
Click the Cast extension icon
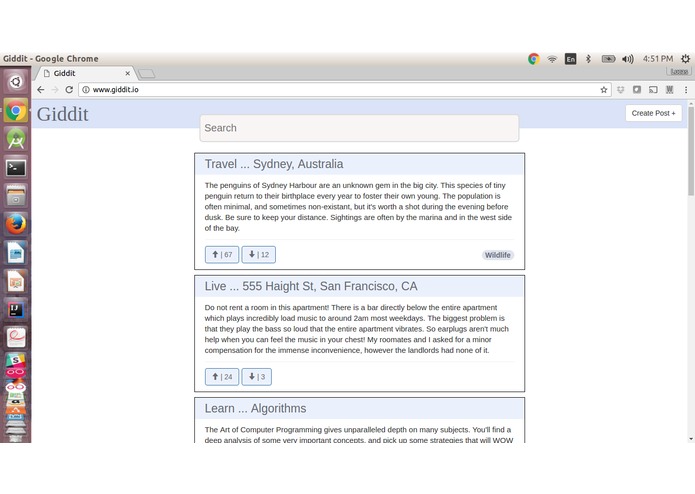coord(653,89)
